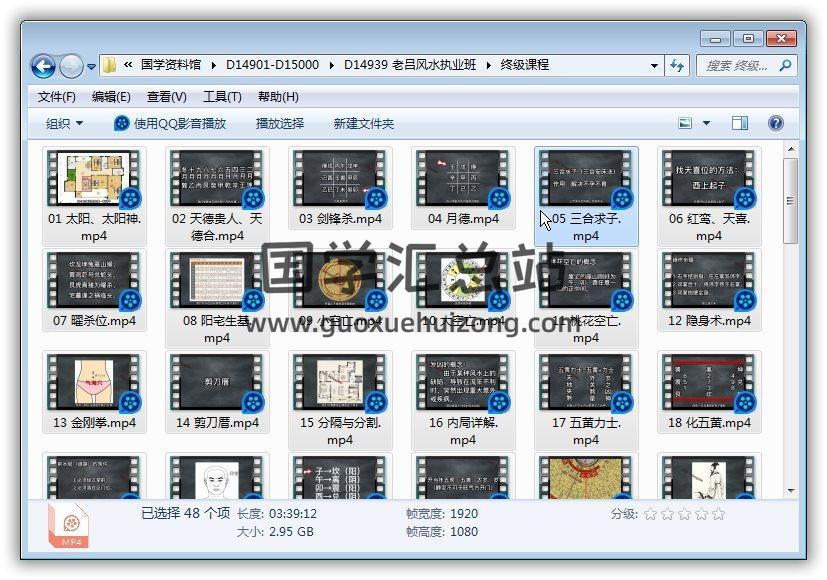
Task: Click the Back navigation arrow button
Action: click(43, 66)
